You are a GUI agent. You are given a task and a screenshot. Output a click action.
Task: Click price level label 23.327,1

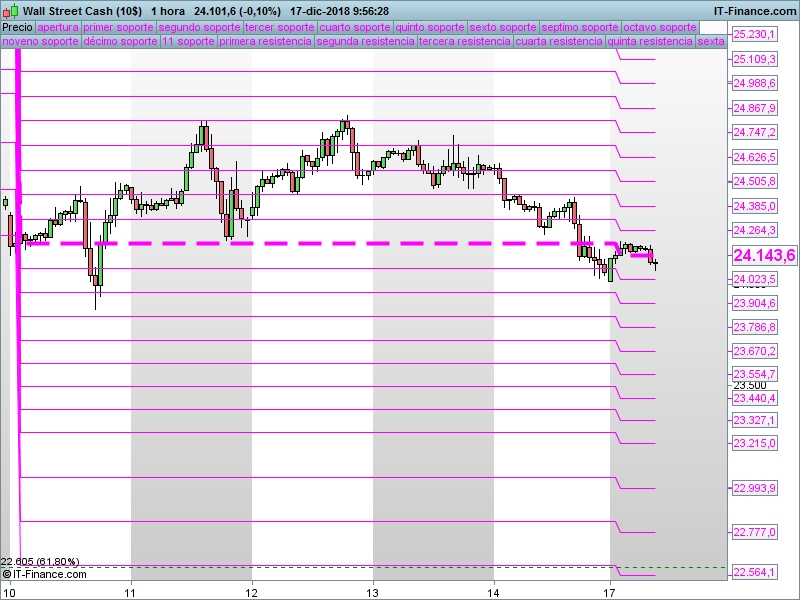click(x=755, y=420)
